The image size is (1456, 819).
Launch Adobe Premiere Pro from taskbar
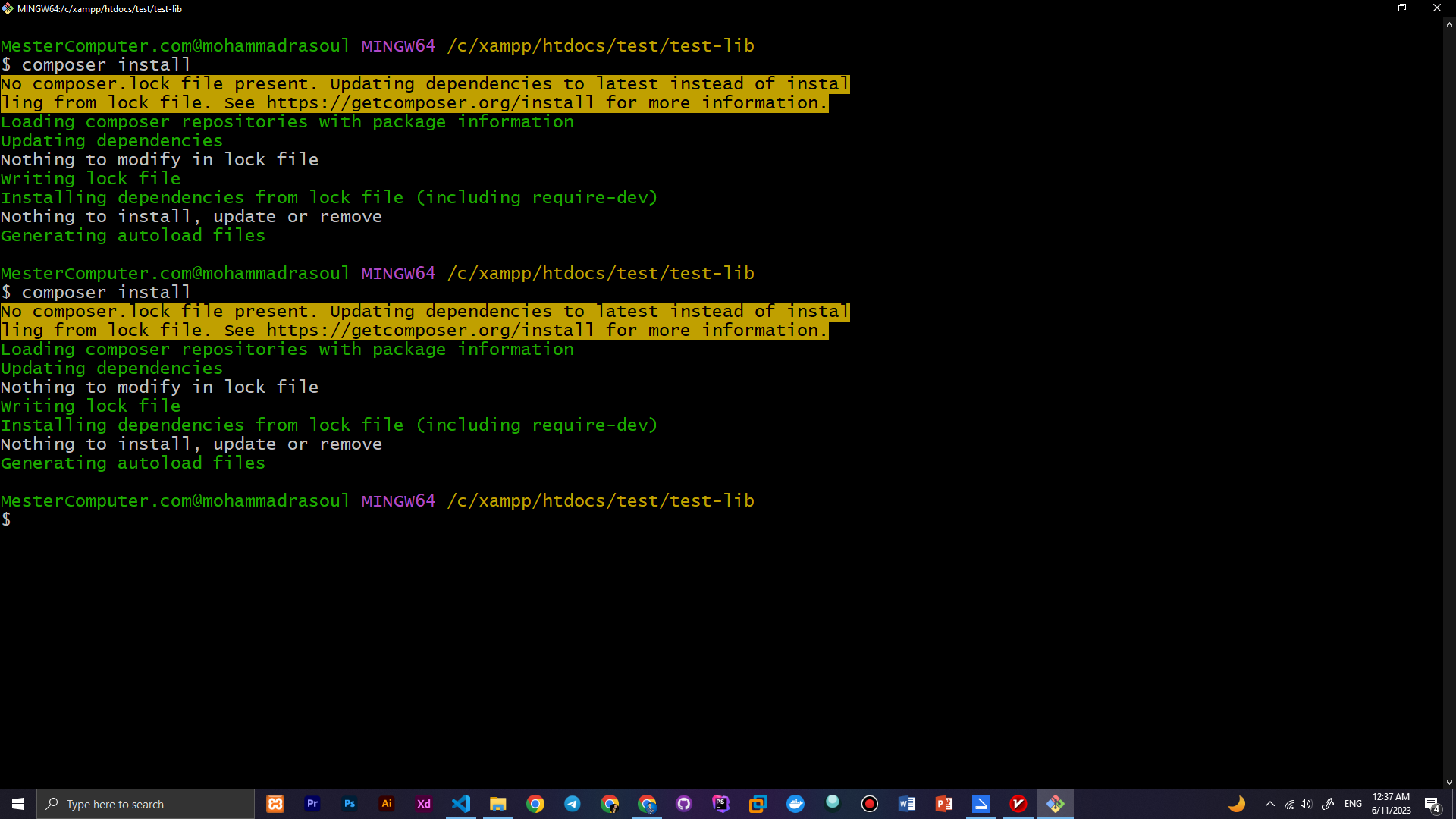click(x=312, y=804)
